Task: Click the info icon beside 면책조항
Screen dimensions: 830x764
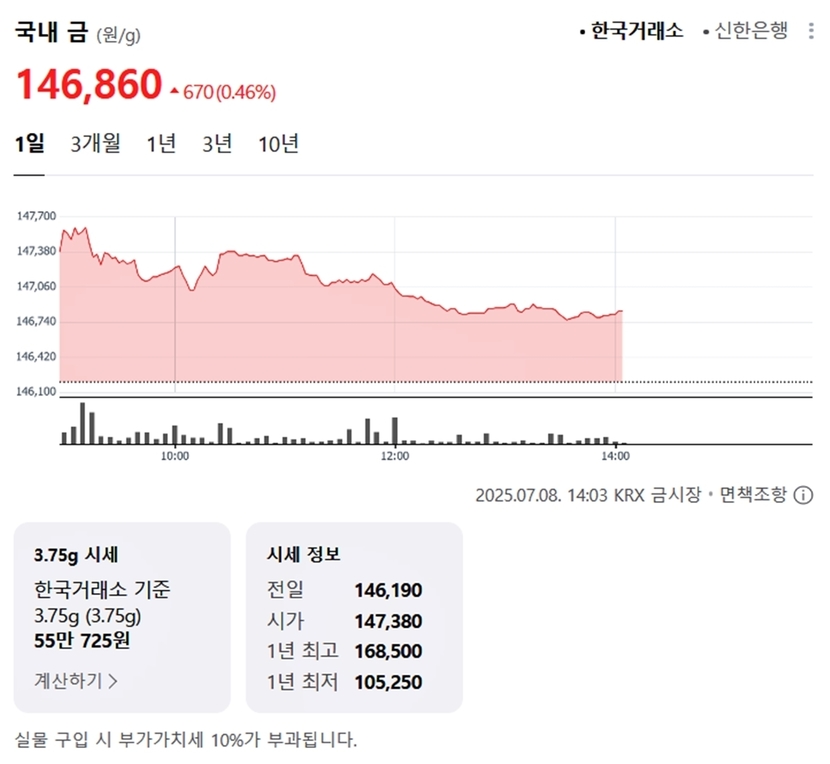Action: 802,496
